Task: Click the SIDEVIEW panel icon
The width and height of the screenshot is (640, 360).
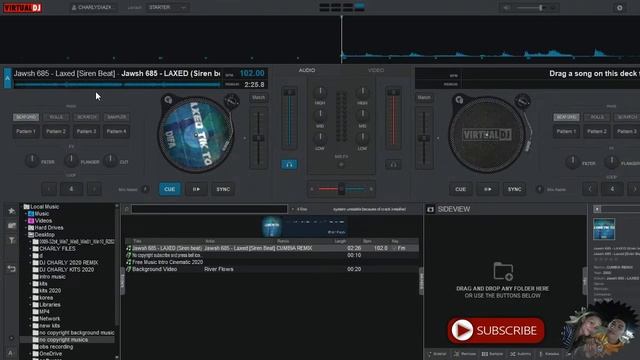Action: (430, 209)
